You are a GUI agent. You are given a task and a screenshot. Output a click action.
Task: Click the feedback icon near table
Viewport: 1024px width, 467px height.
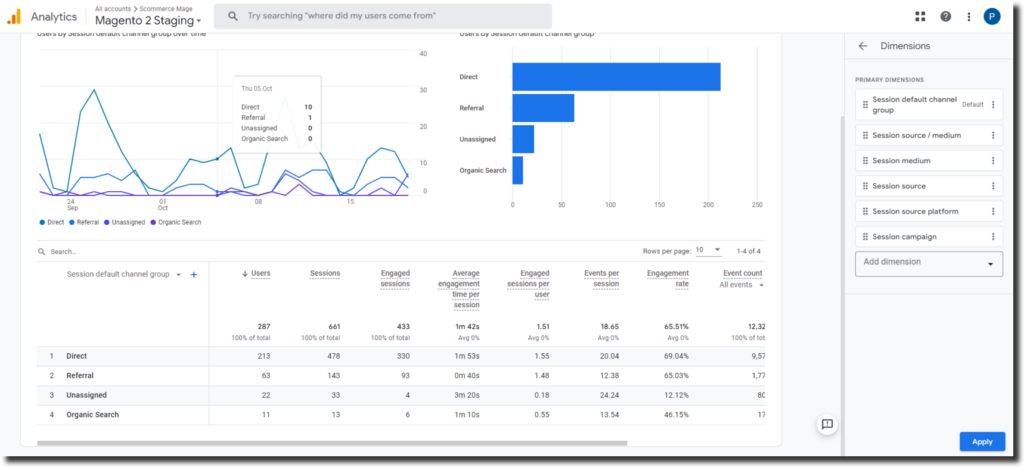point(827,424)
